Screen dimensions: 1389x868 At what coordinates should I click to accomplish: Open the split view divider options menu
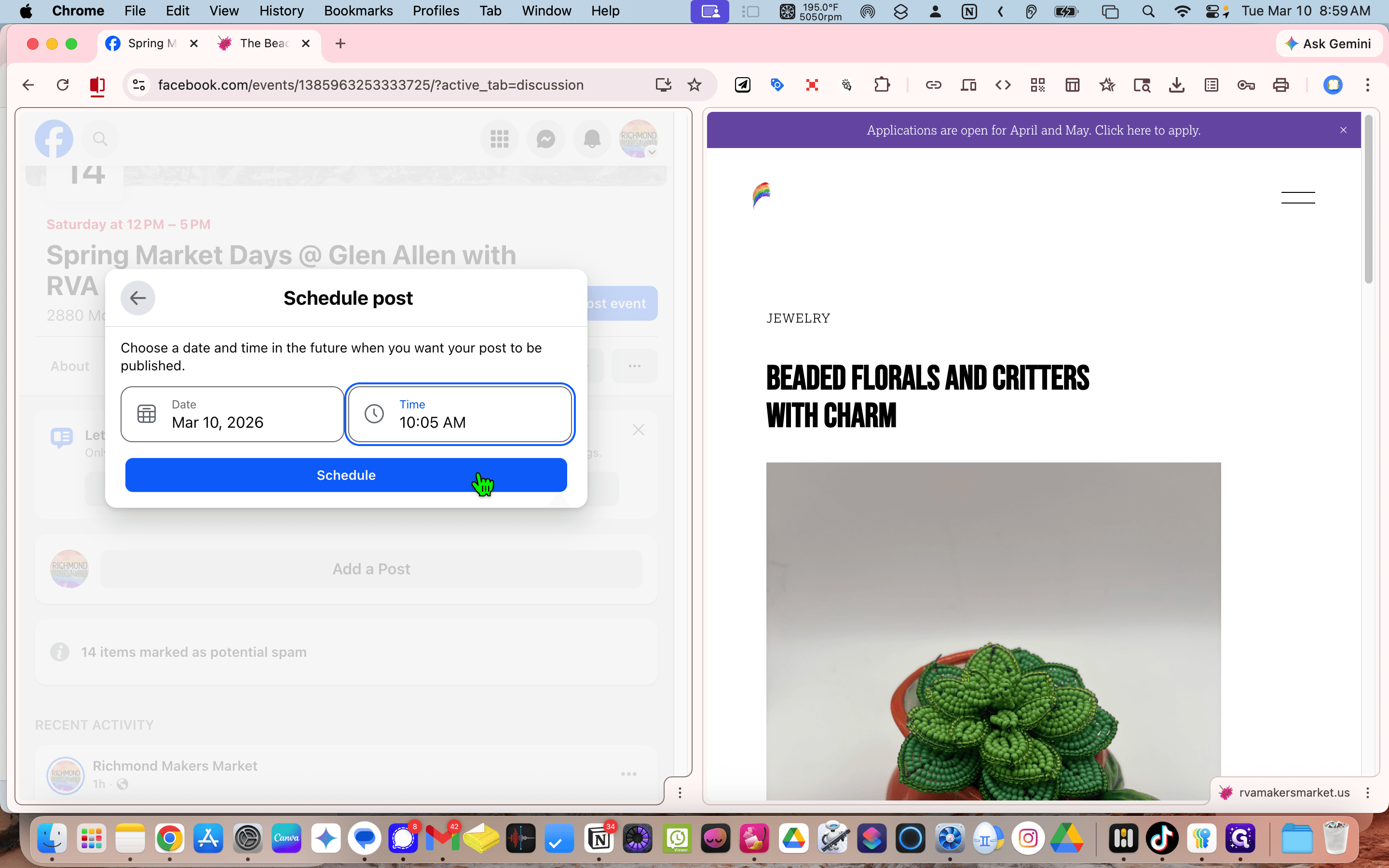click(680, 793)
